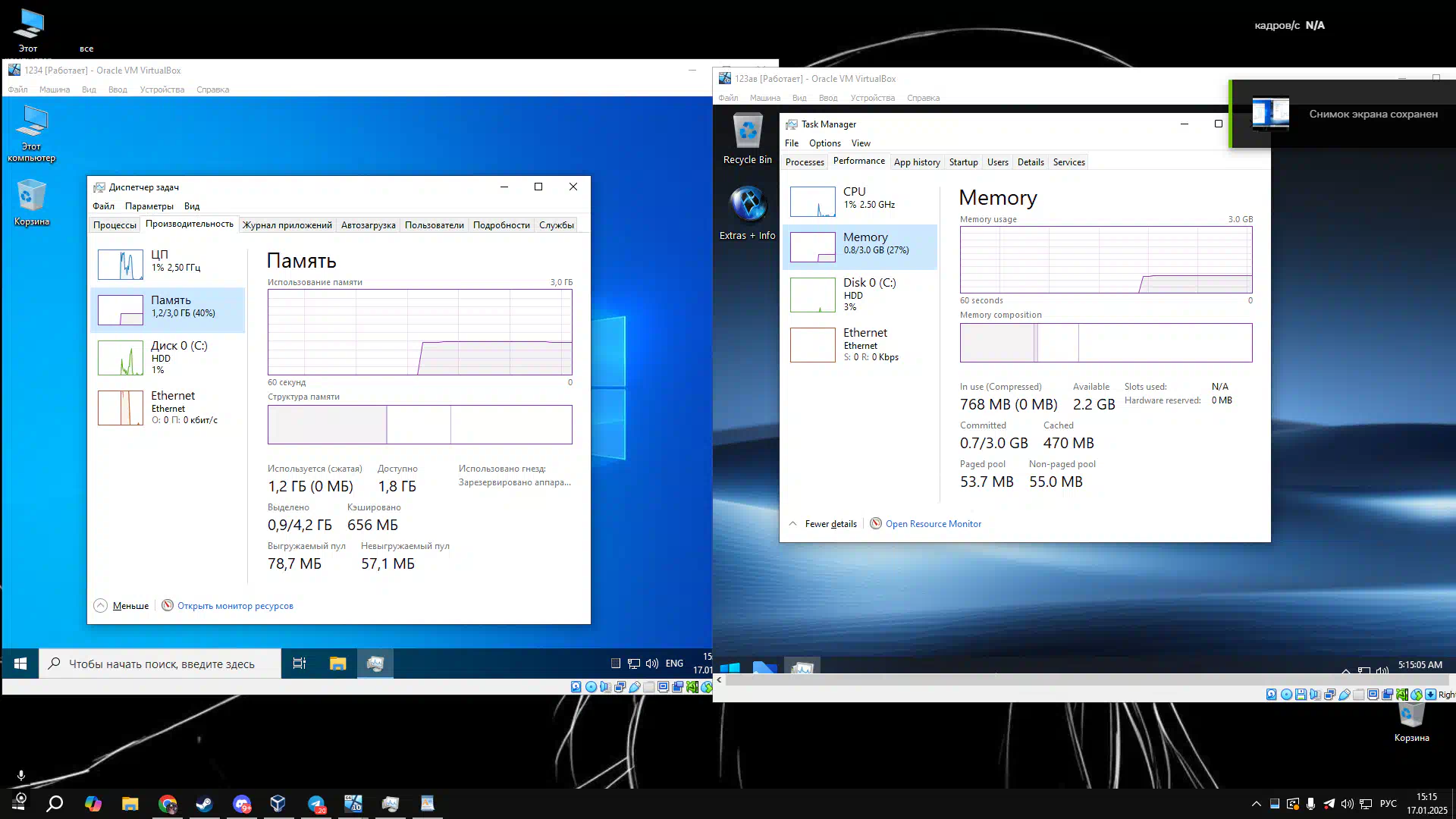Click РУС language indicator on host taskbar

(x=1388, y=804)
